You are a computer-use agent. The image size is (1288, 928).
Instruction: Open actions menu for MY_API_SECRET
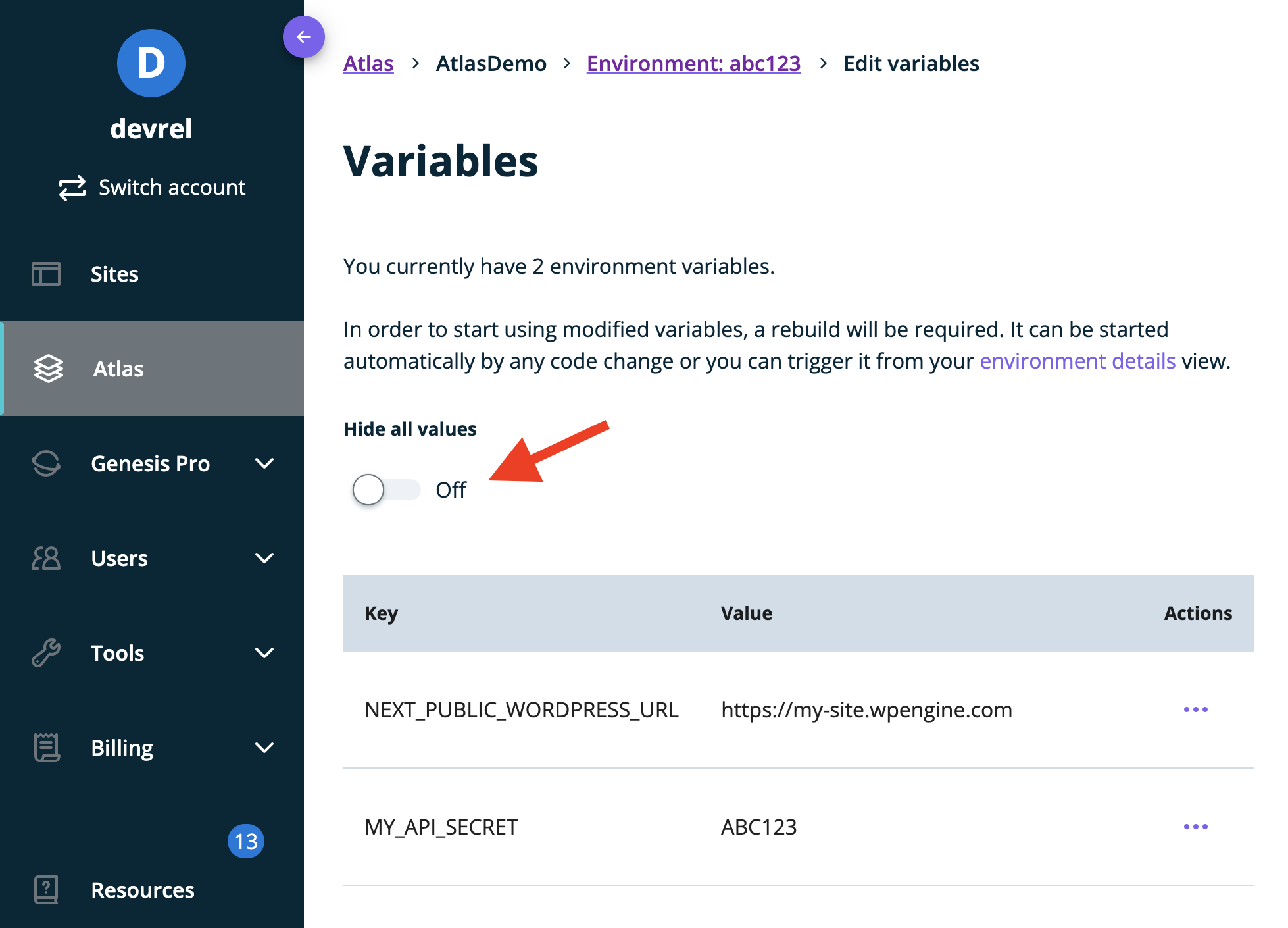tap(1195, 827)
